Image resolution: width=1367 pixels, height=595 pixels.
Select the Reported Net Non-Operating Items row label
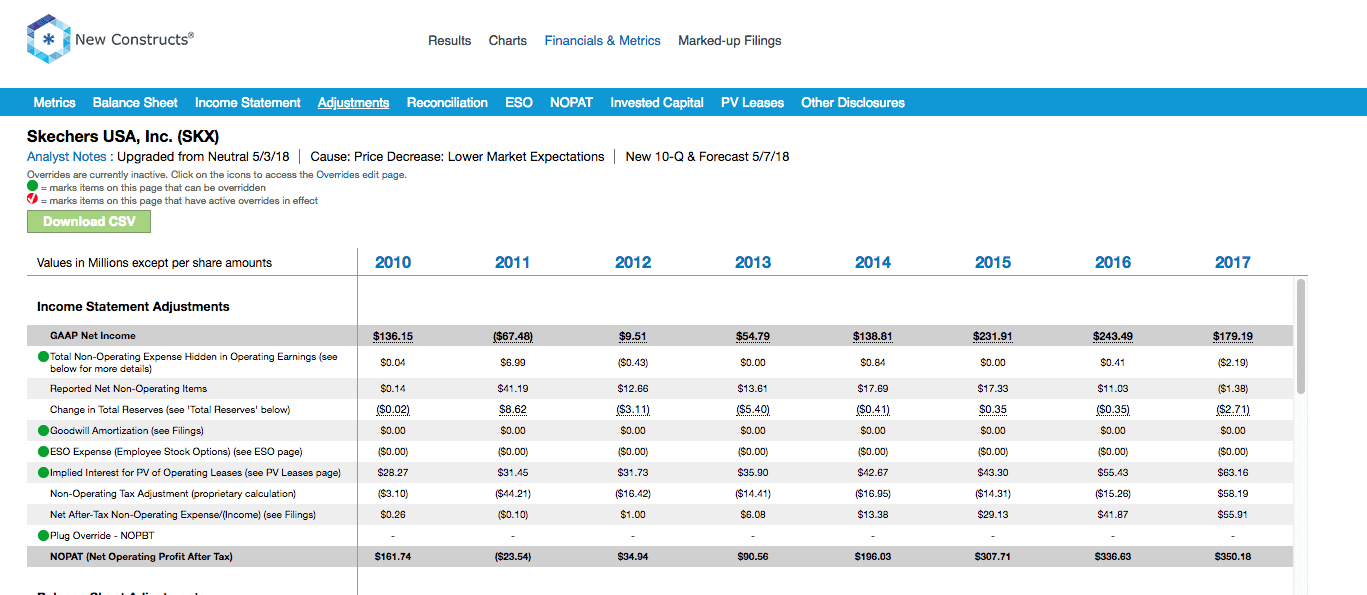tap(129, 389)
